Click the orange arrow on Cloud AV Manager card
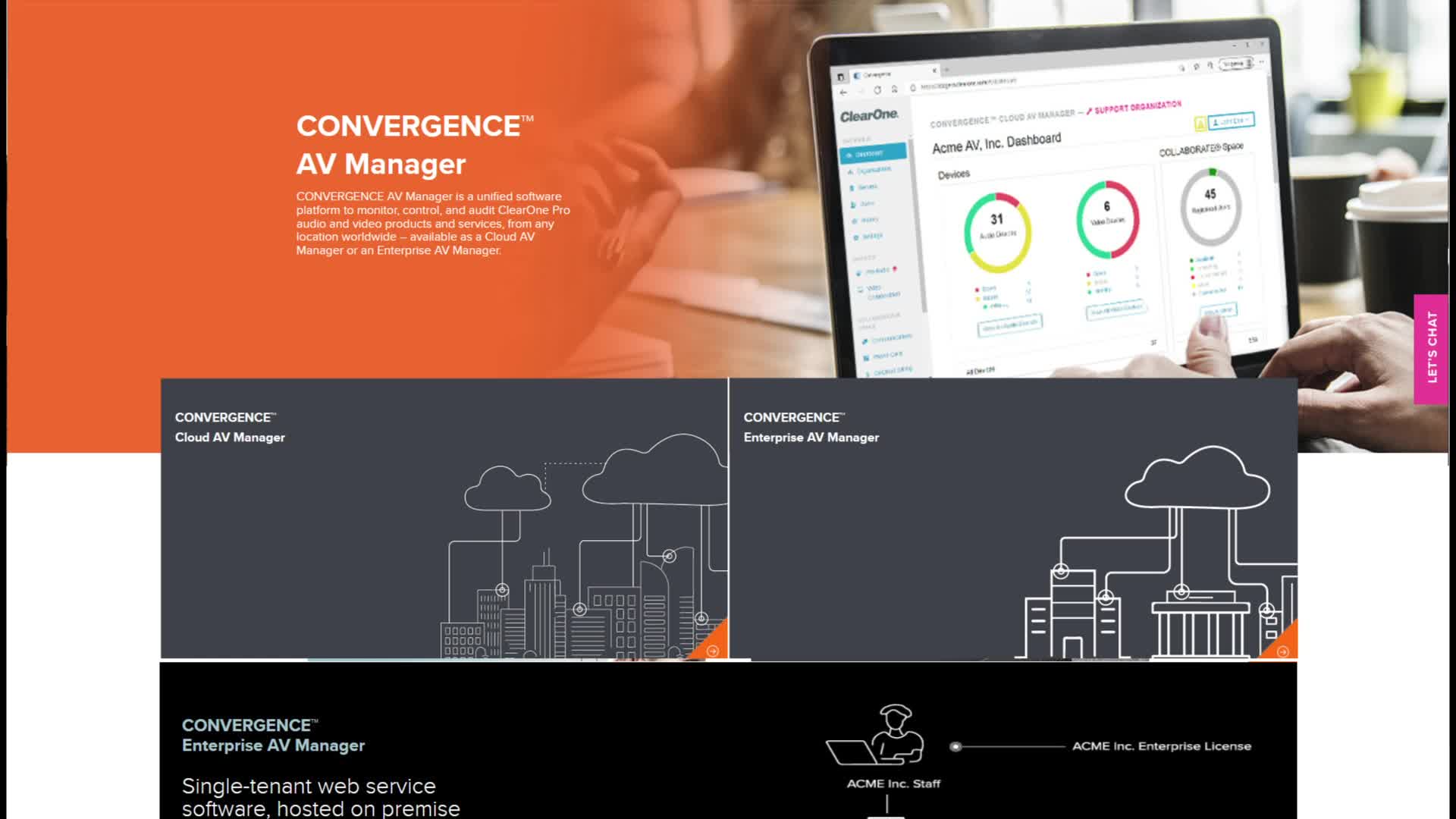The image size is (1456, 819). (714, 650)
